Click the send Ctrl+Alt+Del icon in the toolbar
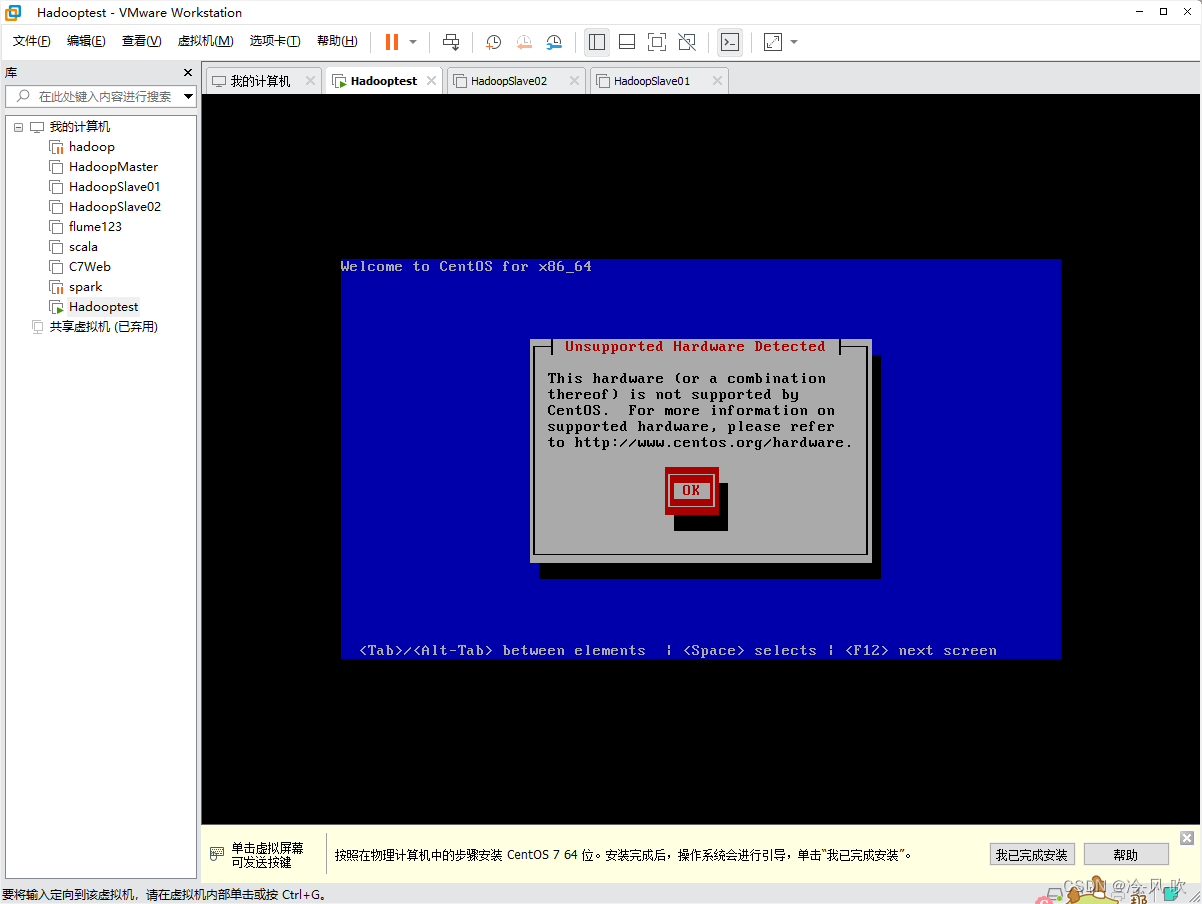Screen dimensions: 1202x904 [x=451, y=42]
